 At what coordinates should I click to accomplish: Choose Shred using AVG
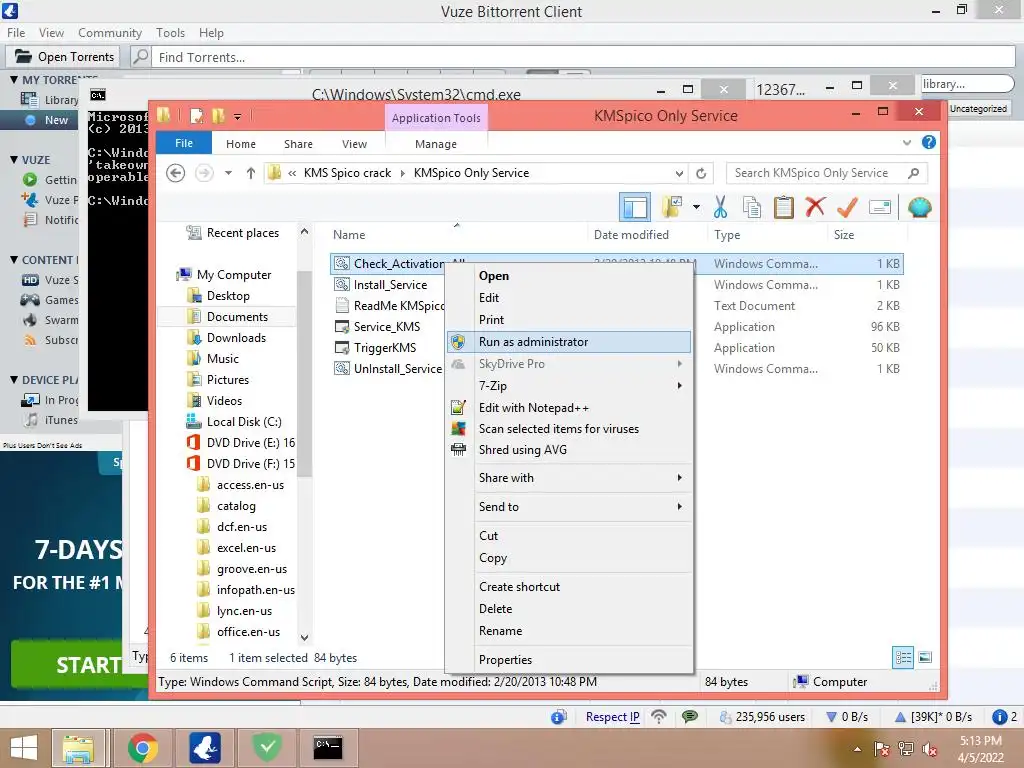coord(569,449)
